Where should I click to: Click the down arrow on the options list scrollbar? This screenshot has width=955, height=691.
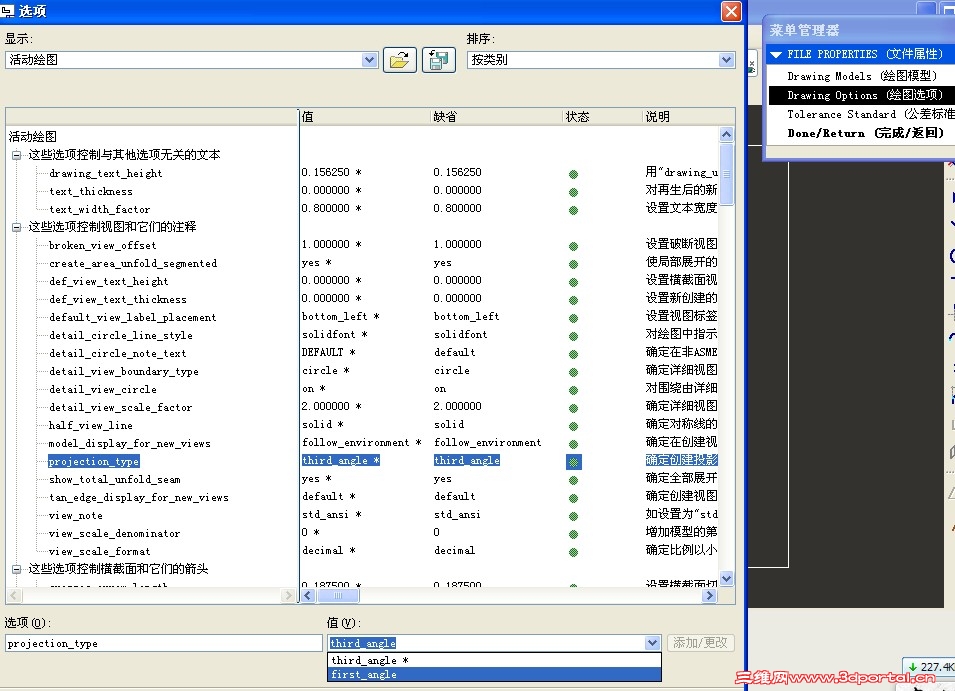(727, 577)
